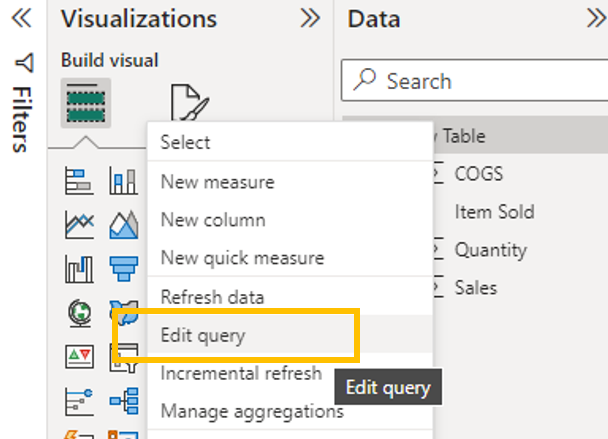Collapse the Data pane
This screenshot has width=608, height=439.
(596, 17)
